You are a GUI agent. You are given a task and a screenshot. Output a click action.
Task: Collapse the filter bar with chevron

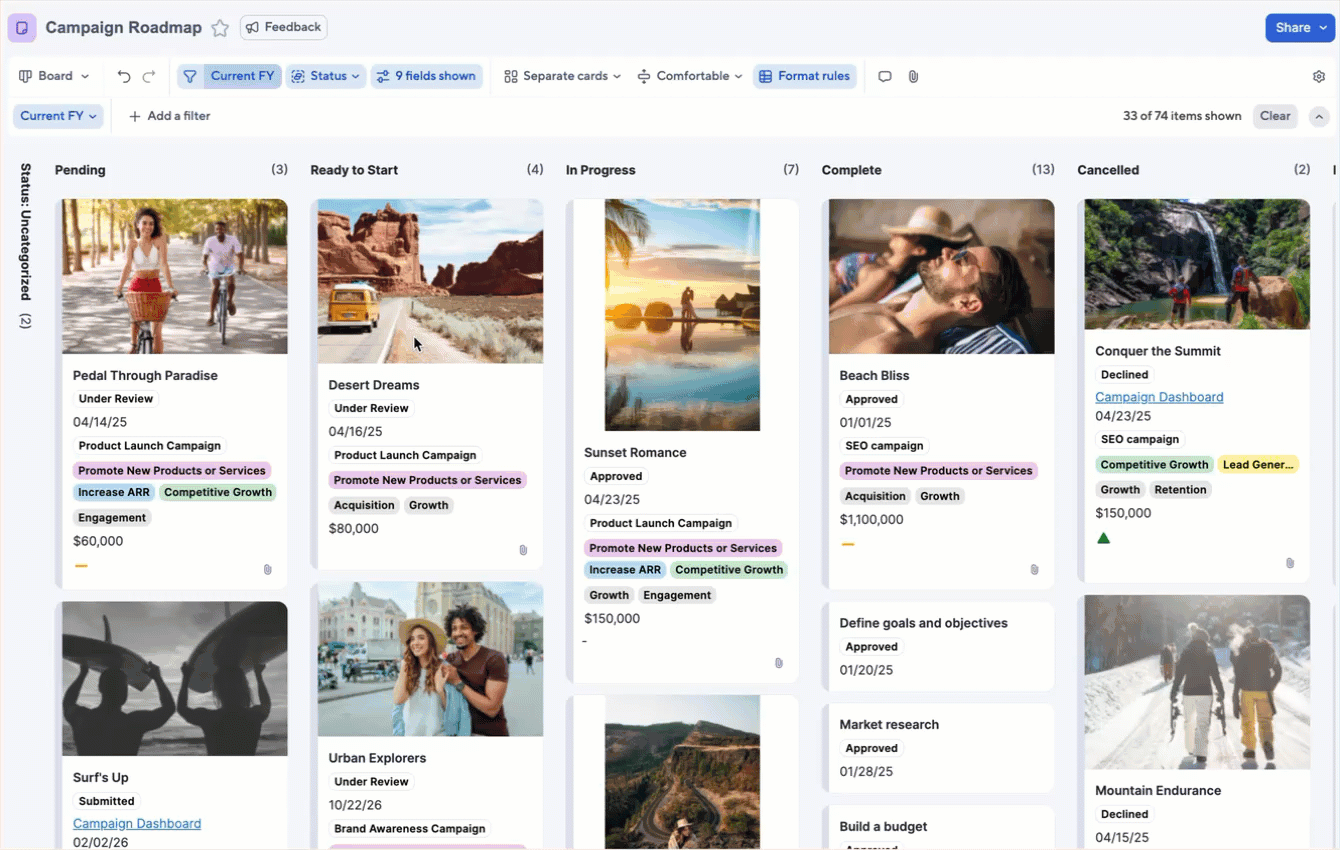point(1319,116)
